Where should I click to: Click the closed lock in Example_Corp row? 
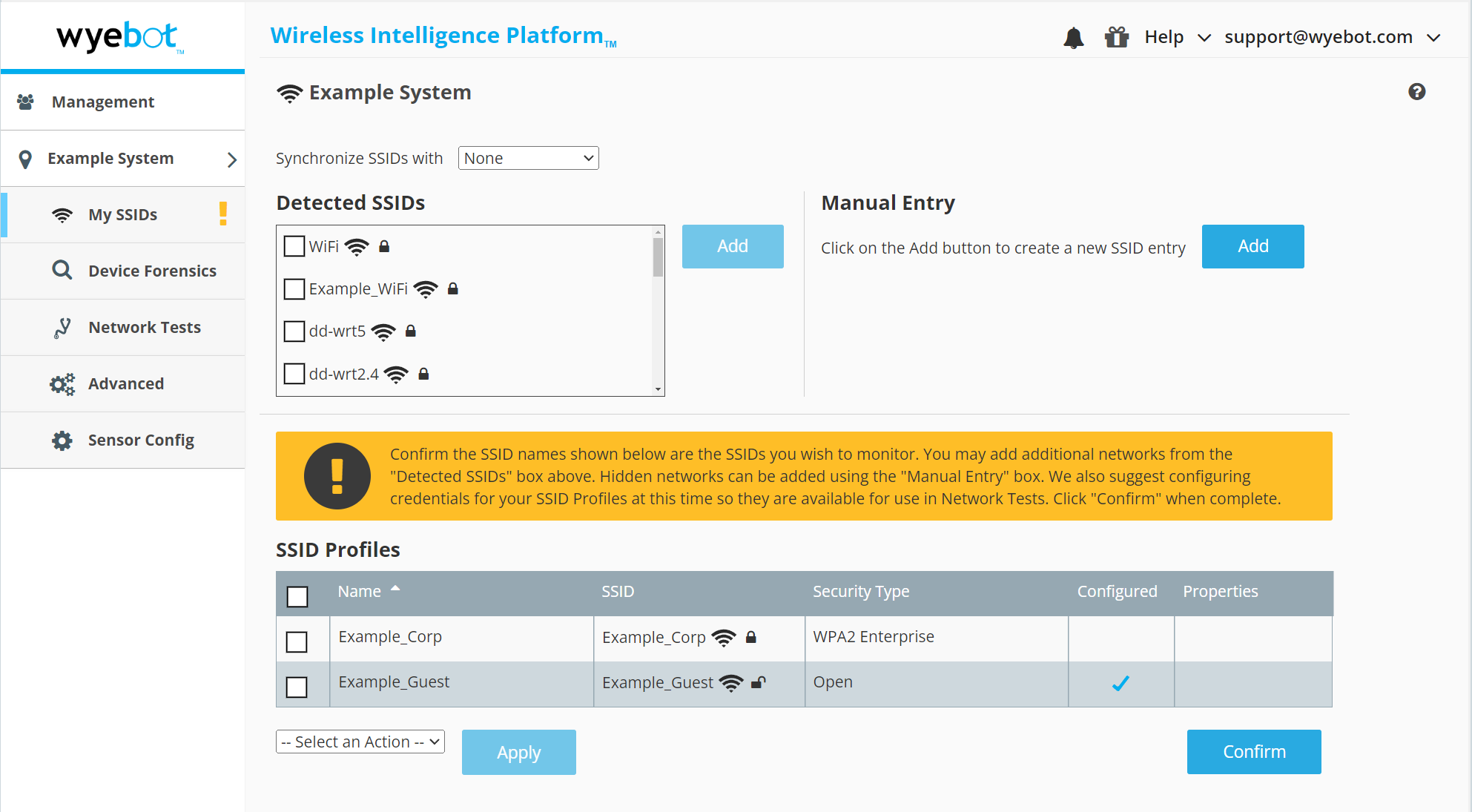click(751, 637)
